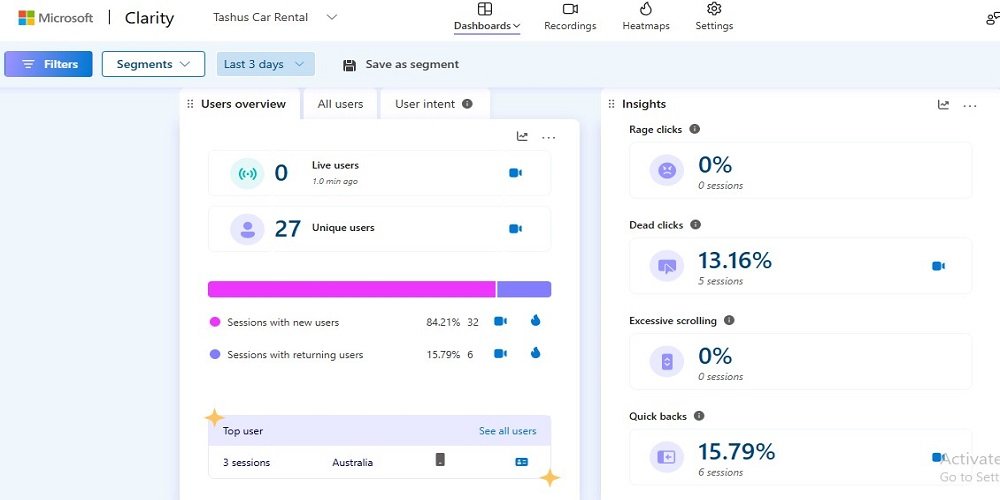This screenshot has height=500, width=1000.
Task: Click the trend chart icon in Users overview
Action: 522,137
